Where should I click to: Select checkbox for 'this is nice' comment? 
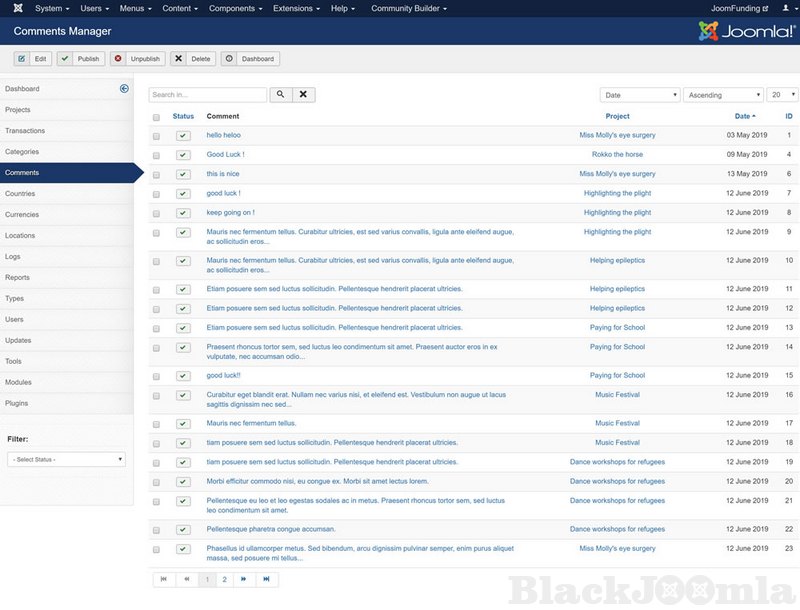(156, 174)
